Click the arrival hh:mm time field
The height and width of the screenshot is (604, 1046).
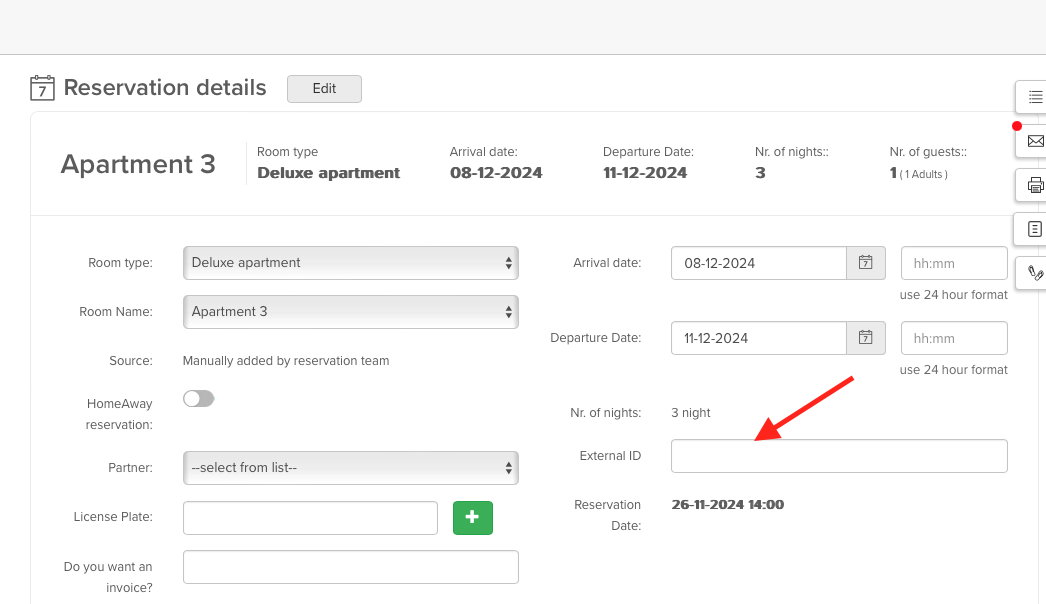953,262
